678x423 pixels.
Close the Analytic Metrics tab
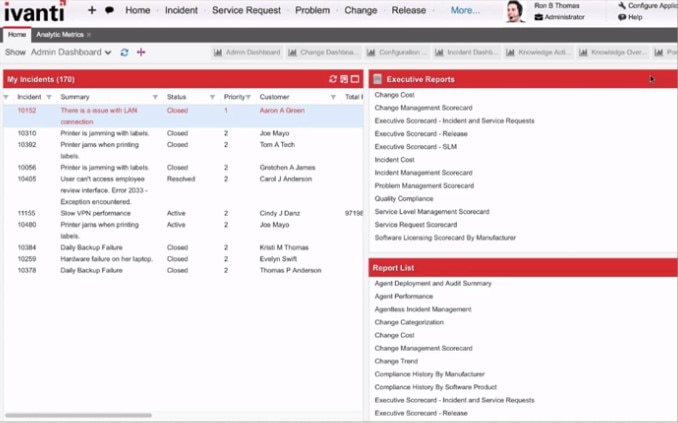89,35
